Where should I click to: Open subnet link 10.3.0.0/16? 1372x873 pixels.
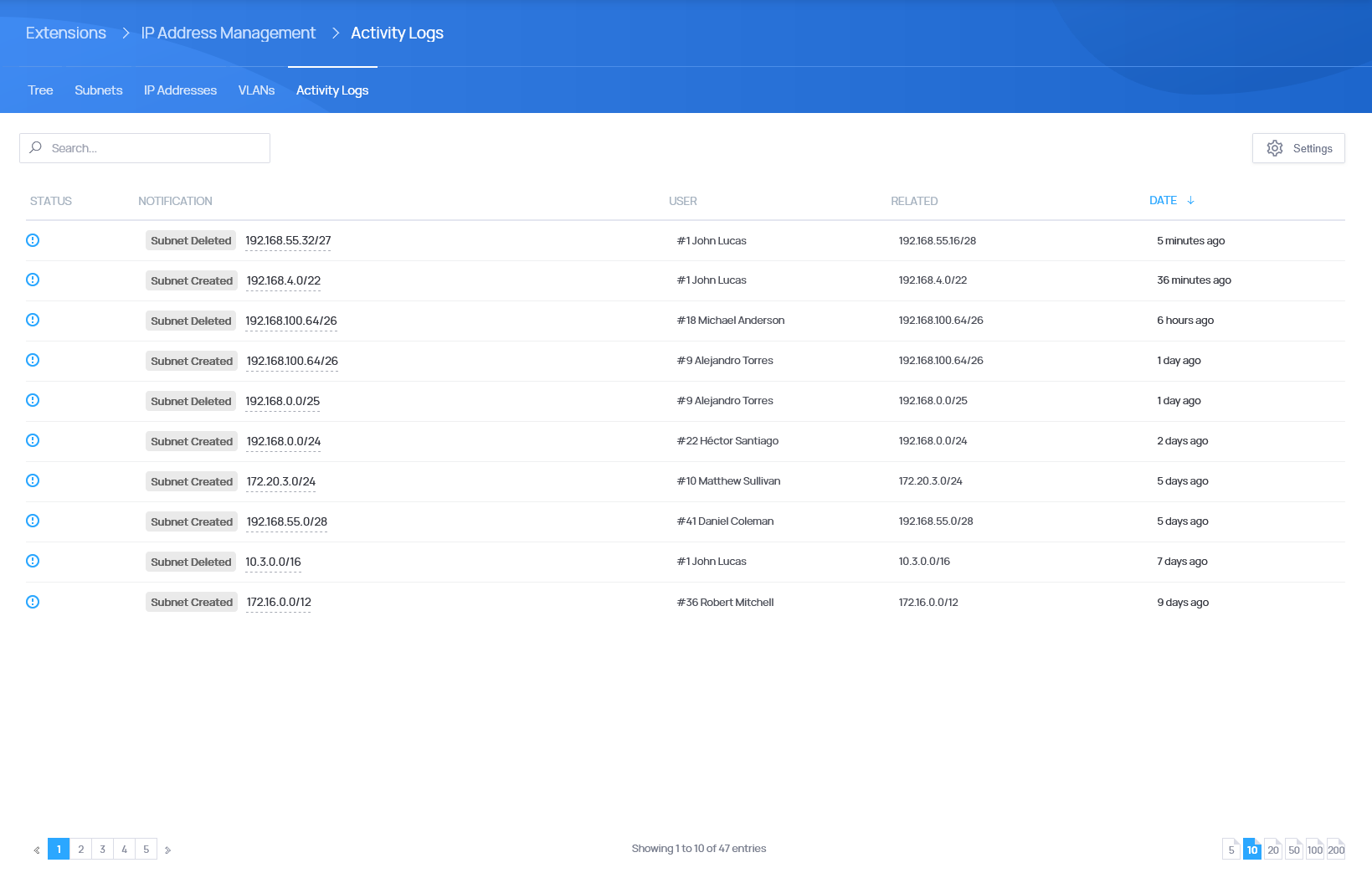pyautogui.click(x=273, y=562)
